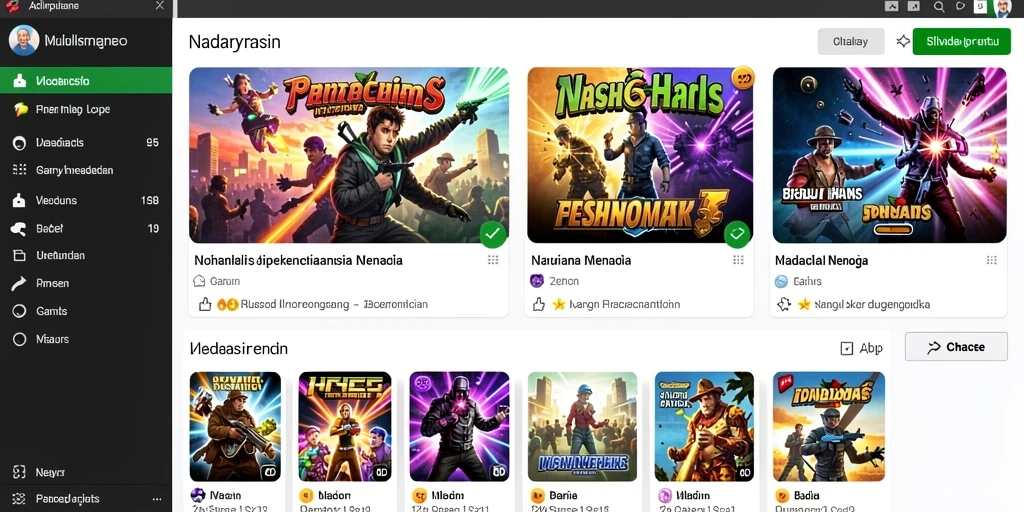Toggle the green checkmark on Pantechims card
The width and height of the screenshot is (1024, 512).
[493, 234]
